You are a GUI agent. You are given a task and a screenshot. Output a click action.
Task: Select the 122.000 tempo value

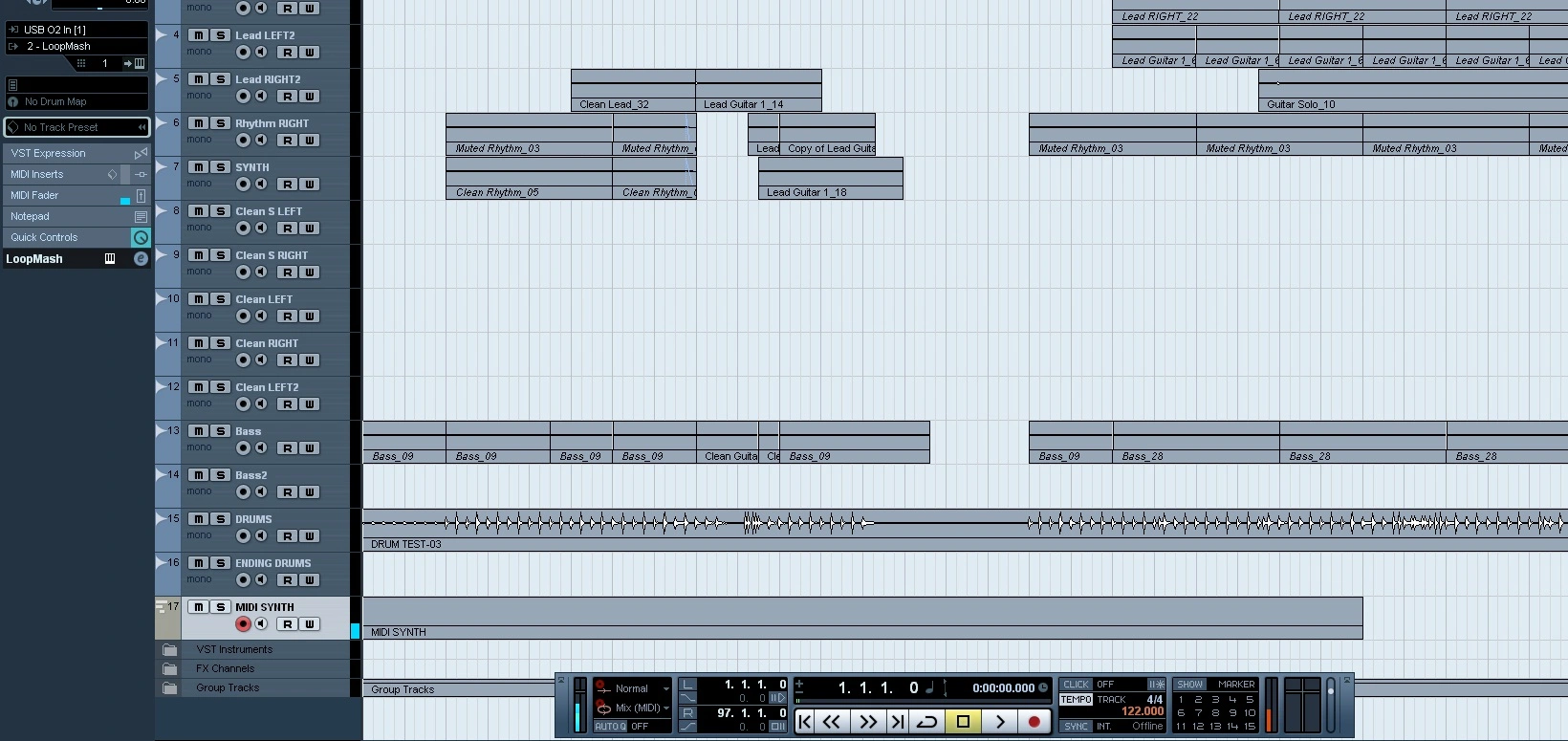(1143, 712)
